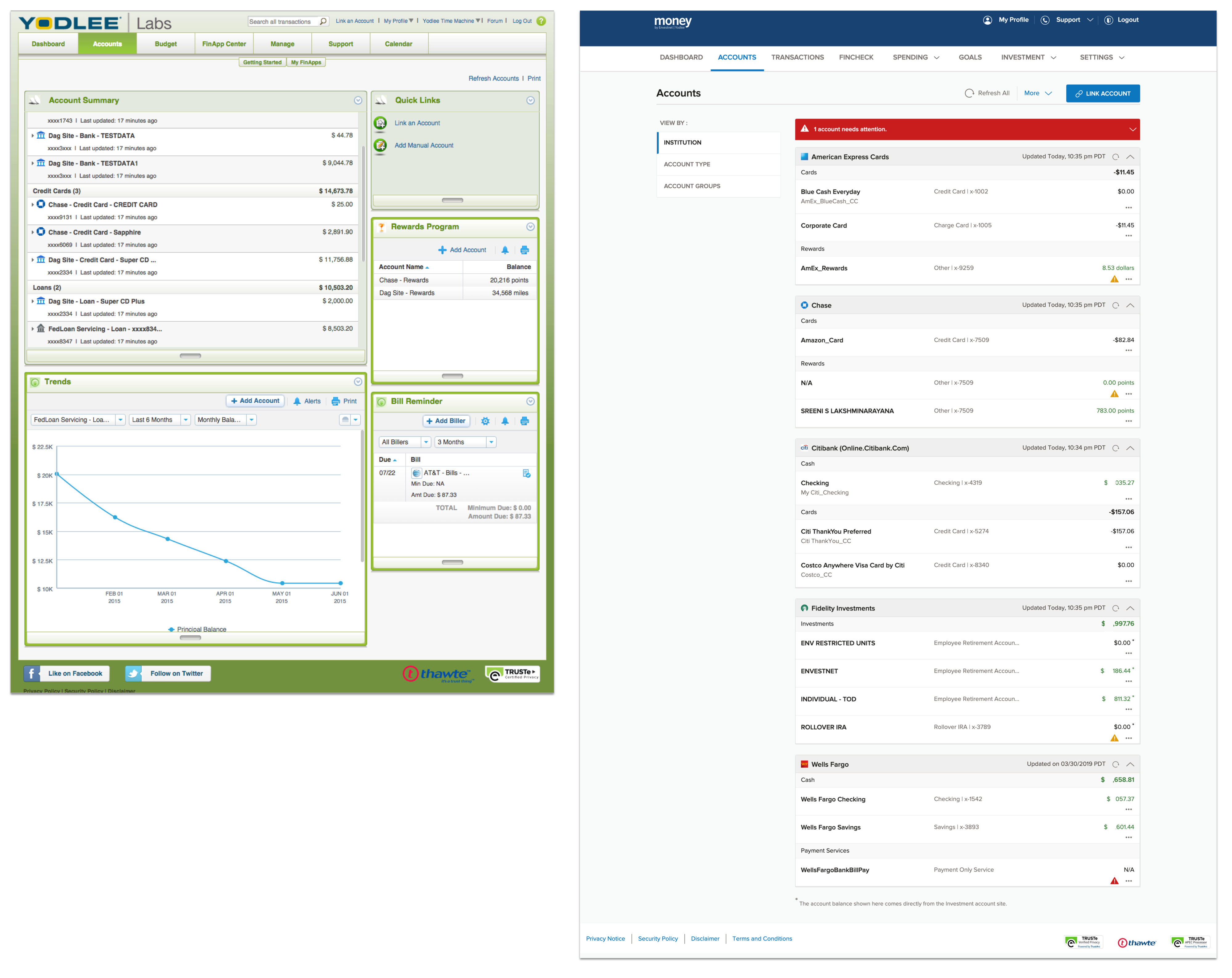The image size is (1232, 978).
Task: Open the All Billers dropdown
Action: tap(426, 442)
